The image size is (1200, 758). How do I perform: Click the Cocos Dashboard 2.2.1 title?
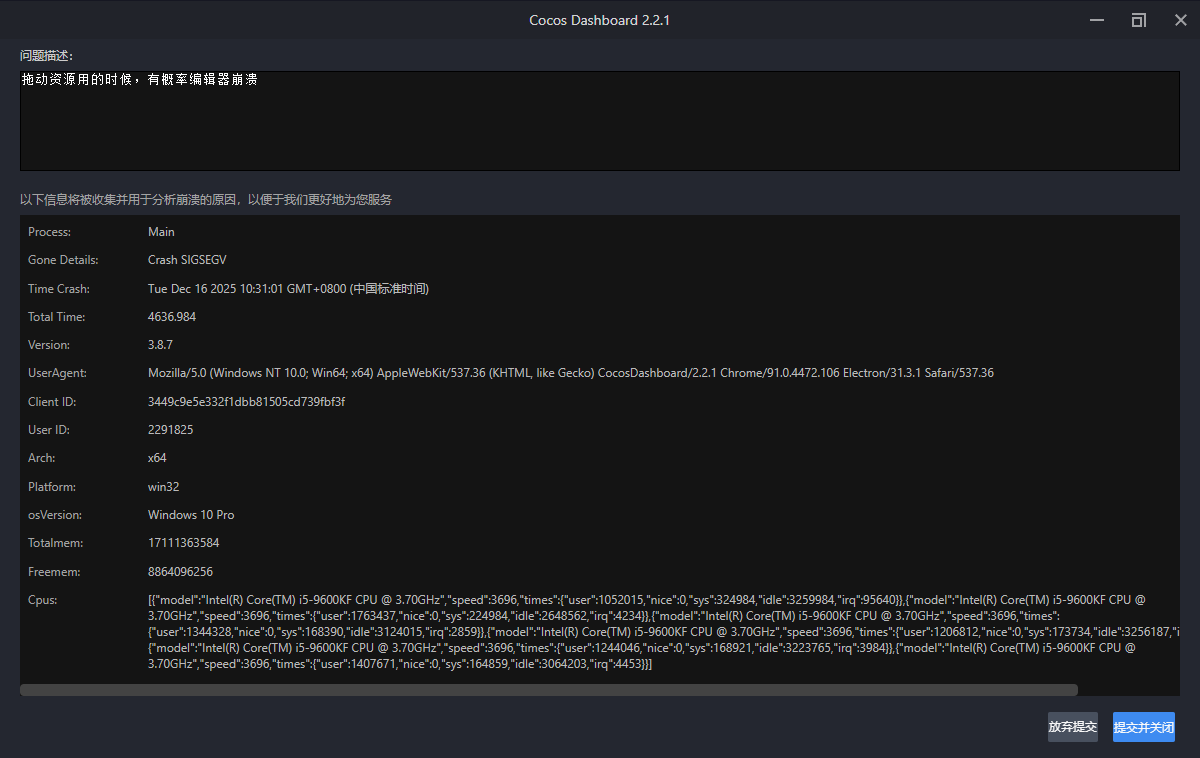click(x=599, y=20)
